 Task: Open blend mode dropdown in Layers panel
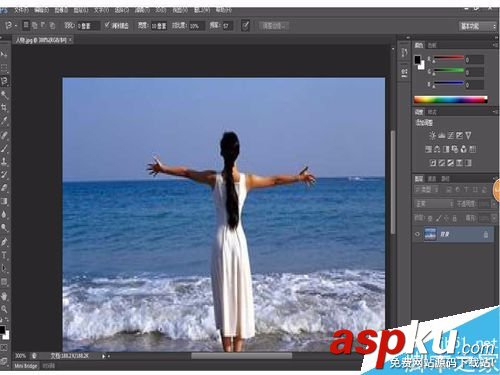[434, 204]
